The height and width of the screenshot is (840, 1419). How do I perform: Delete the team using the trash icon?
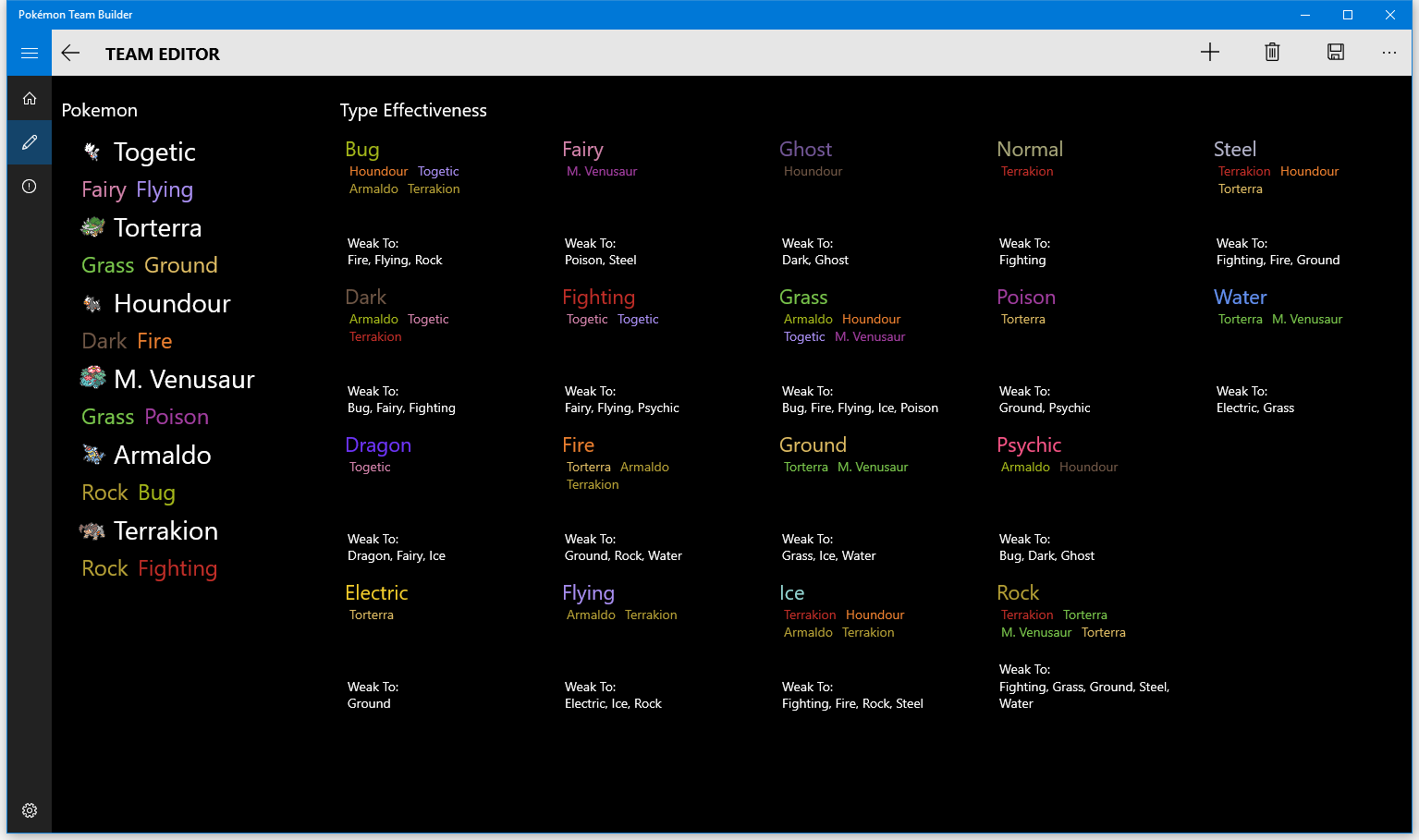tap(1272, 52)
